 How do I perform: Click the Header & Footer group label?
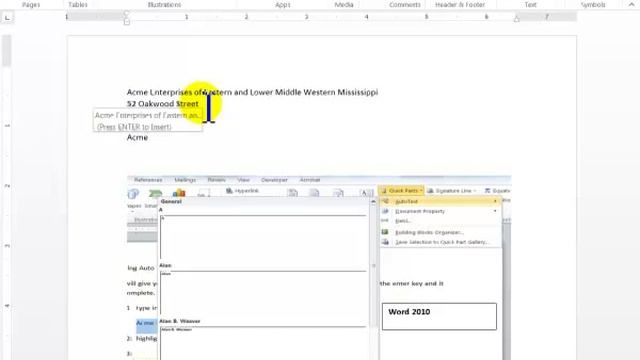[460, 4]
